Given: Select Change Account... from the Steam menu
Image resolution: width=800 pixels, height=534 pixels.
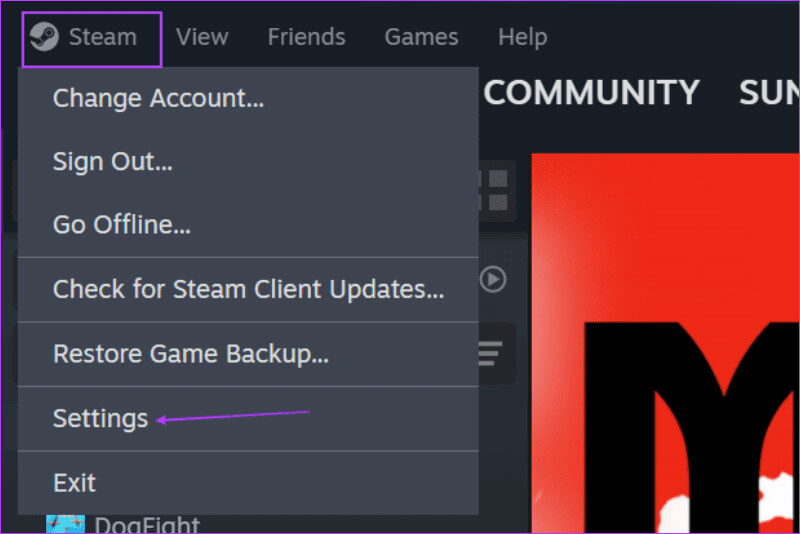Looking at the screenshot, I should 248,98.
